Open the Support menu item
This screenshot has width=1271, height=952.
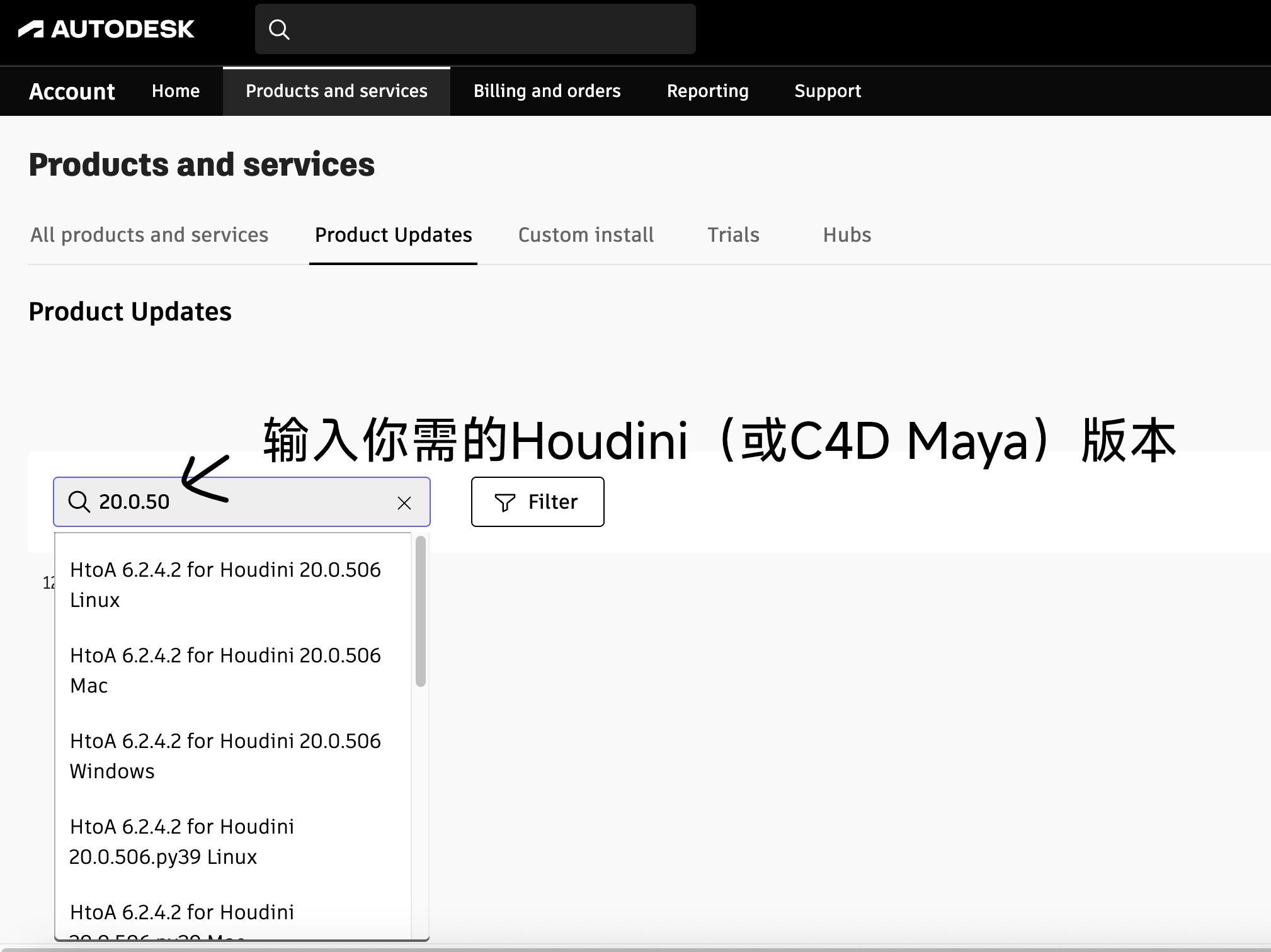point(828,91)
